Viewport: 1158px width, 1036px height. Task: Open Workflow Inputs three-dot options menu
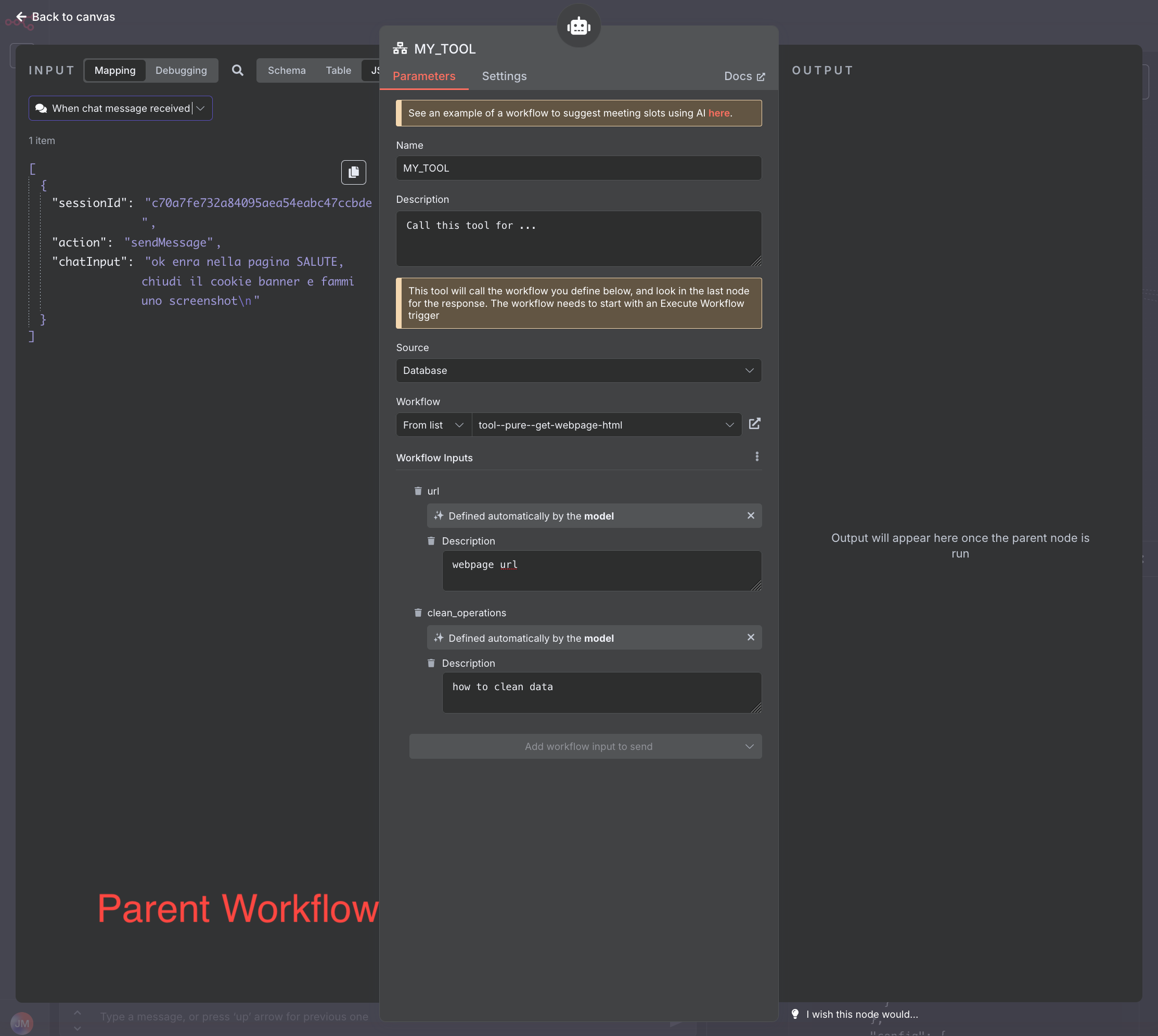756,457
